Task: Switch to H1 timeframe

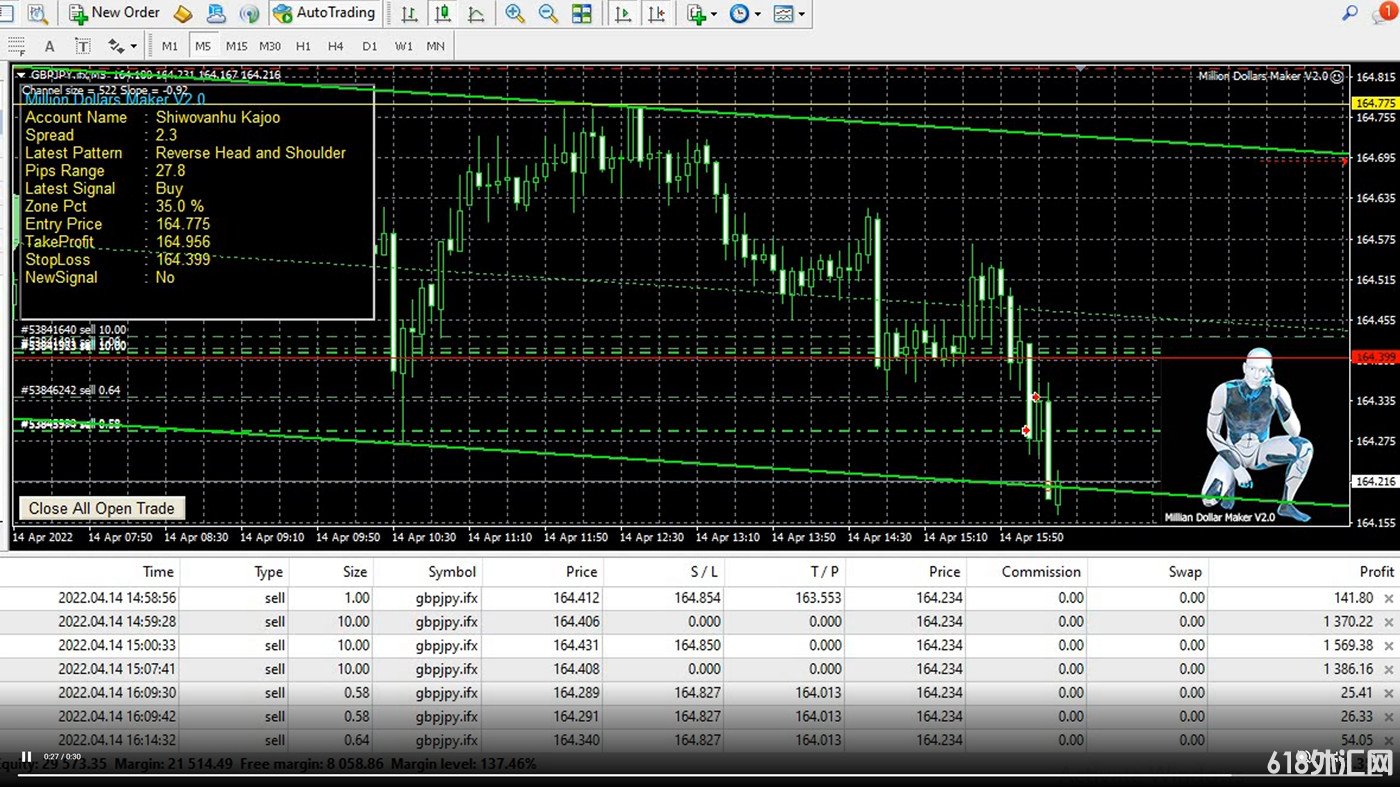Action: (x=303, y=46)
